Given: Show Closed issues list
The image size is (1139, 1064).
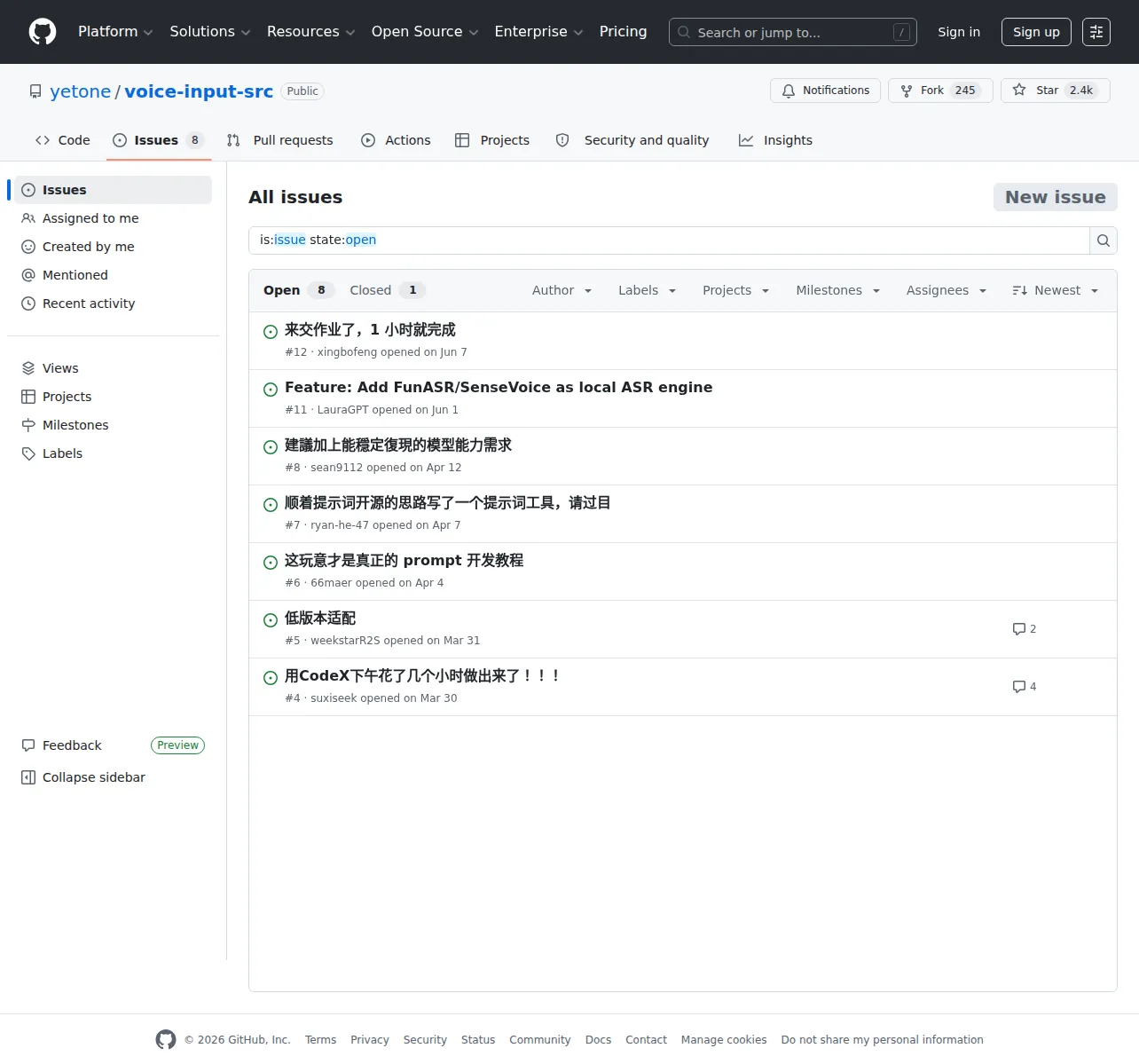Looking at the screenshot, I should coord(388,290).
